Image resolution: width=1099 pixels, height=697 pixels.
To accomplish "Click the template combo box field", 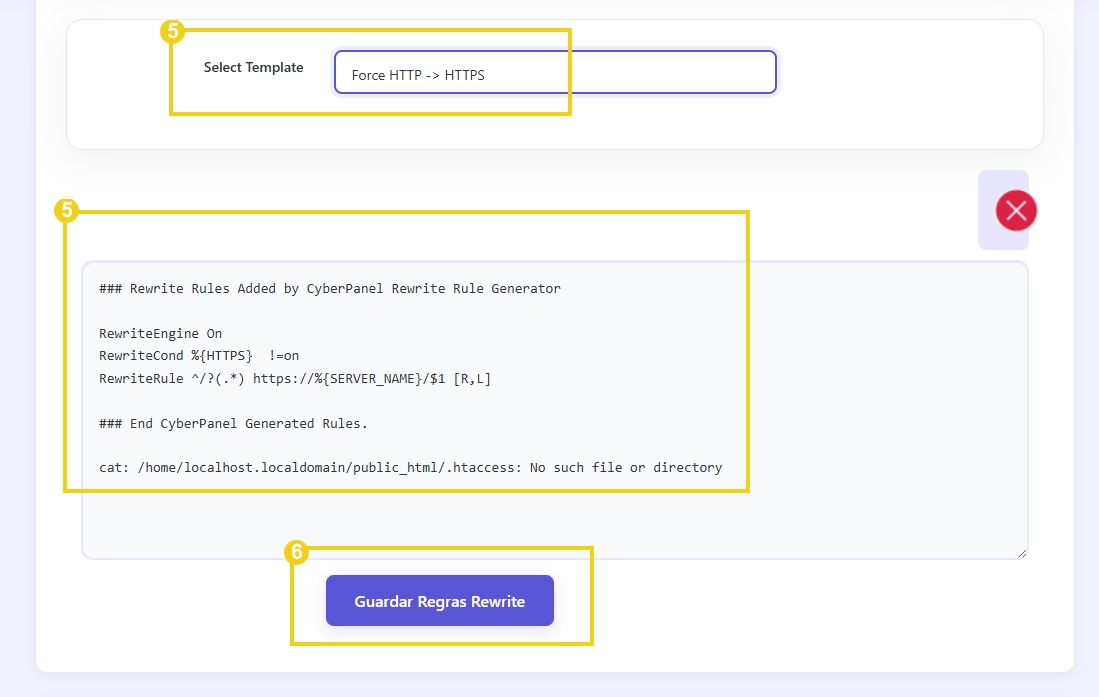I will 555,72.
